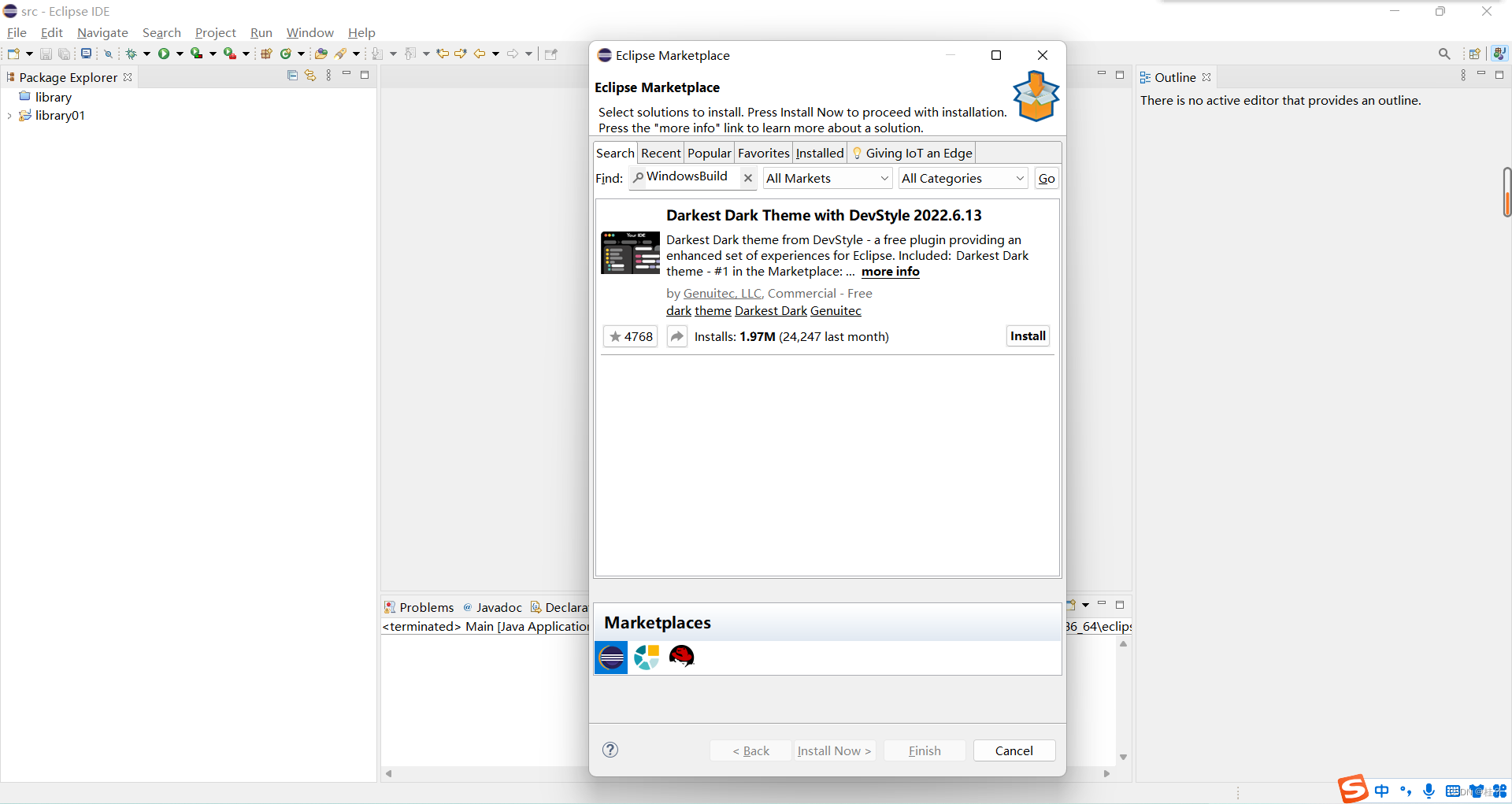The image size is (1512, 804).
Task: Select the Java perspective icon
Action: 1499,54
